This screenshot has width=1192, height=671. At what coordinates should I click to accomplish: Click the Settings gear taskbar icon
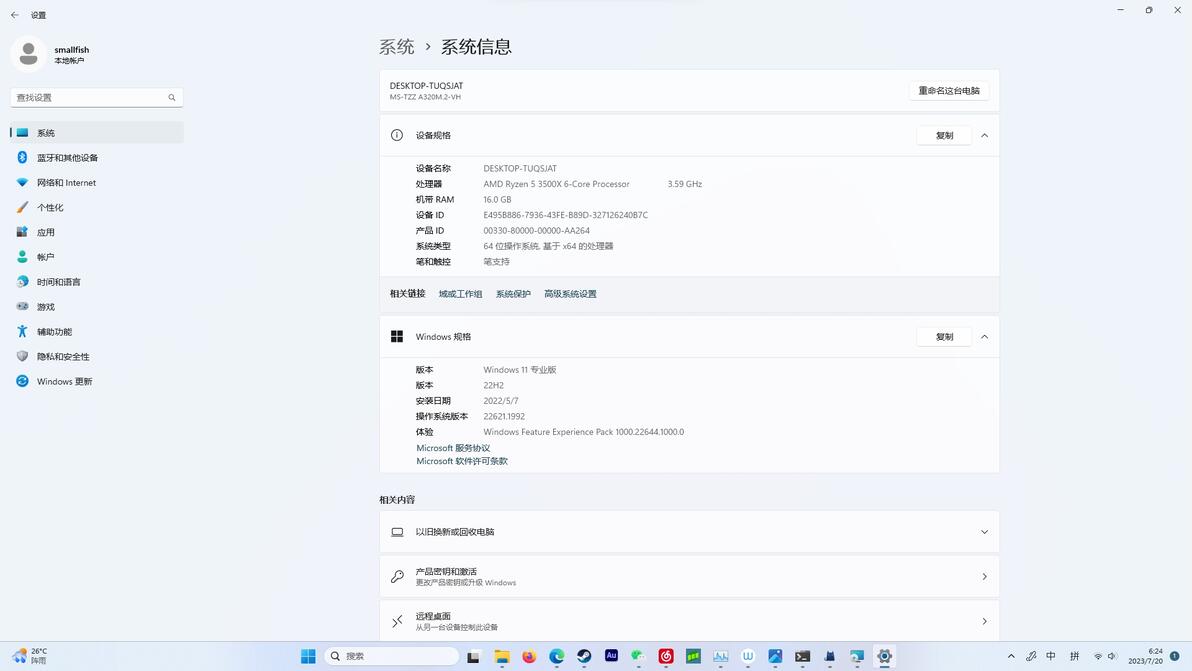(x=884, y=656)
